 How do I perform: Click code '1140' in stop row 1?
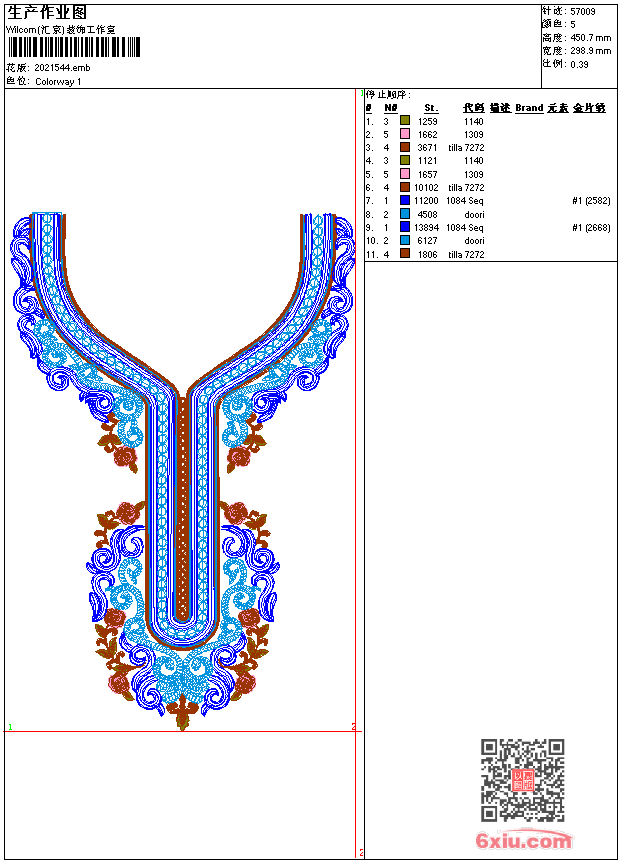[x=474, y=121]
